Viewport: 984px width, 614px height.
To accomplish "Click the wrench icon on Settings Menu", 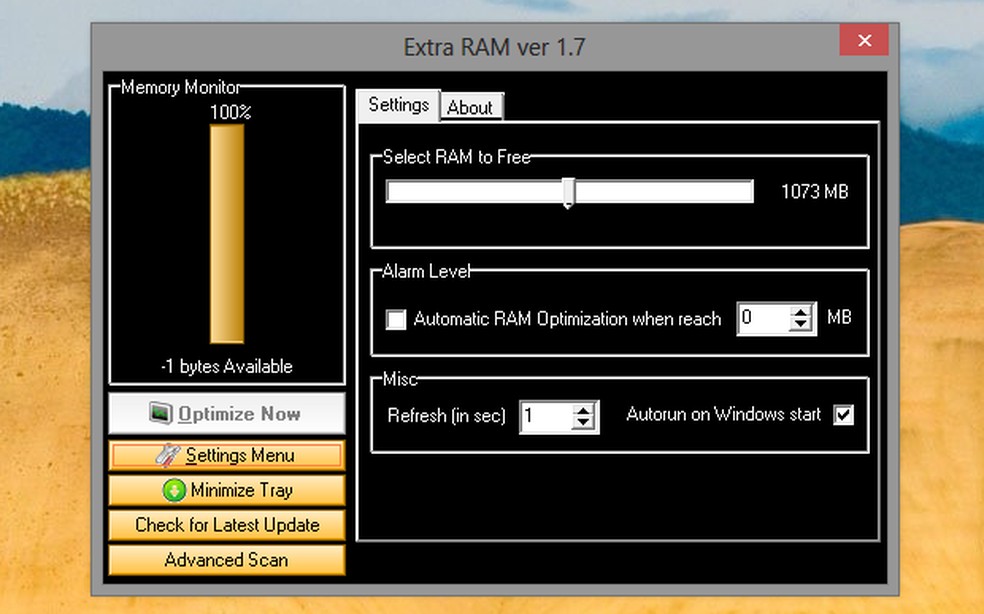I will [x=170, y=455].
